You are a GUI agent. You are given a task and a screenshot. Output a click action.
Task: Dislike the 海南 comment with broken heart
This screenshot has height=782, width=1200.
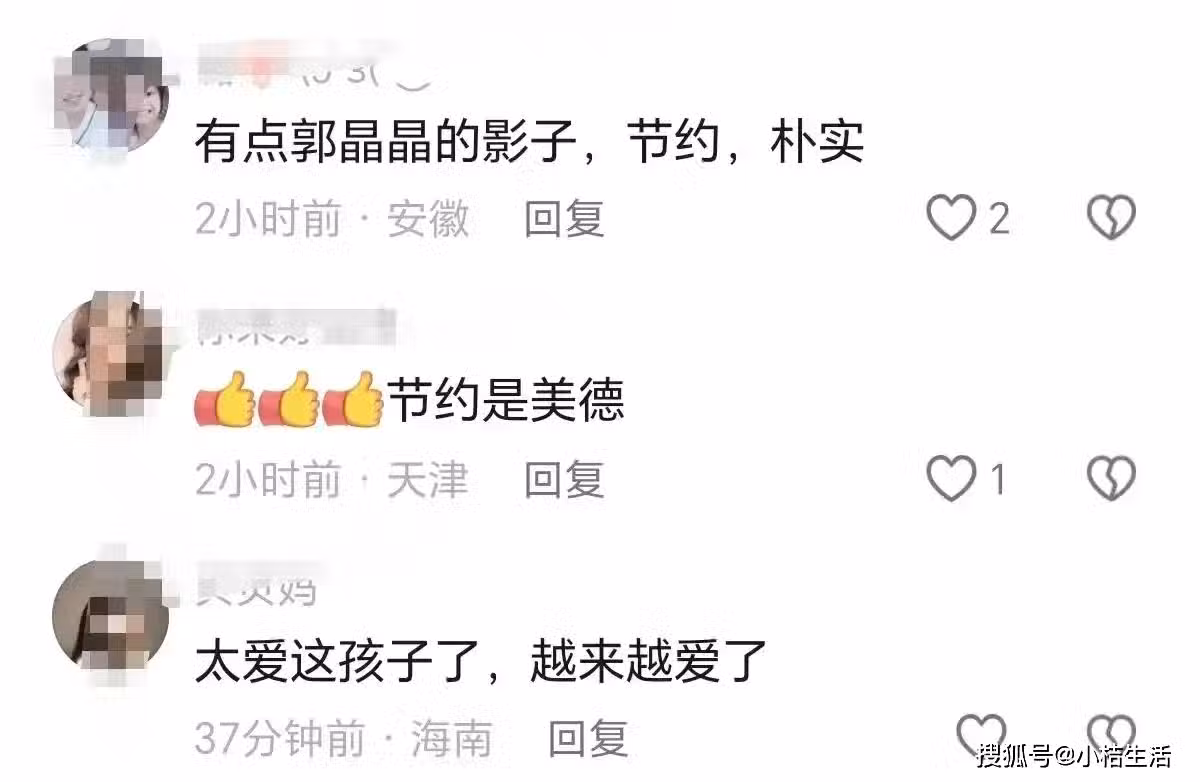click(1112, 736)
